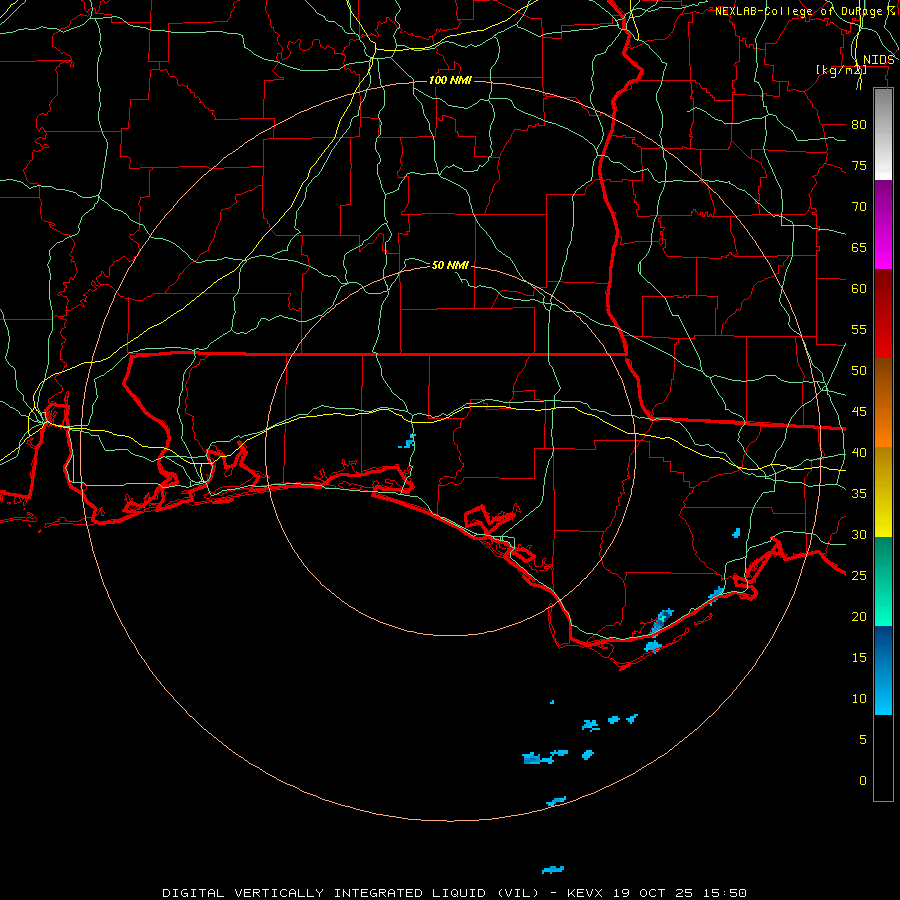900x900 pixels.
Task: Click the color scale value 40
Action: pyautogui.click(x=859, y=453)
